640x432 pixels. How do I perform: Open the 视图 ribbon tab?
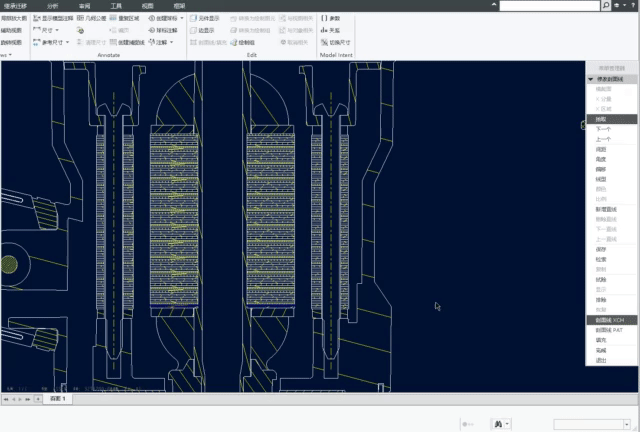[147, 6]
